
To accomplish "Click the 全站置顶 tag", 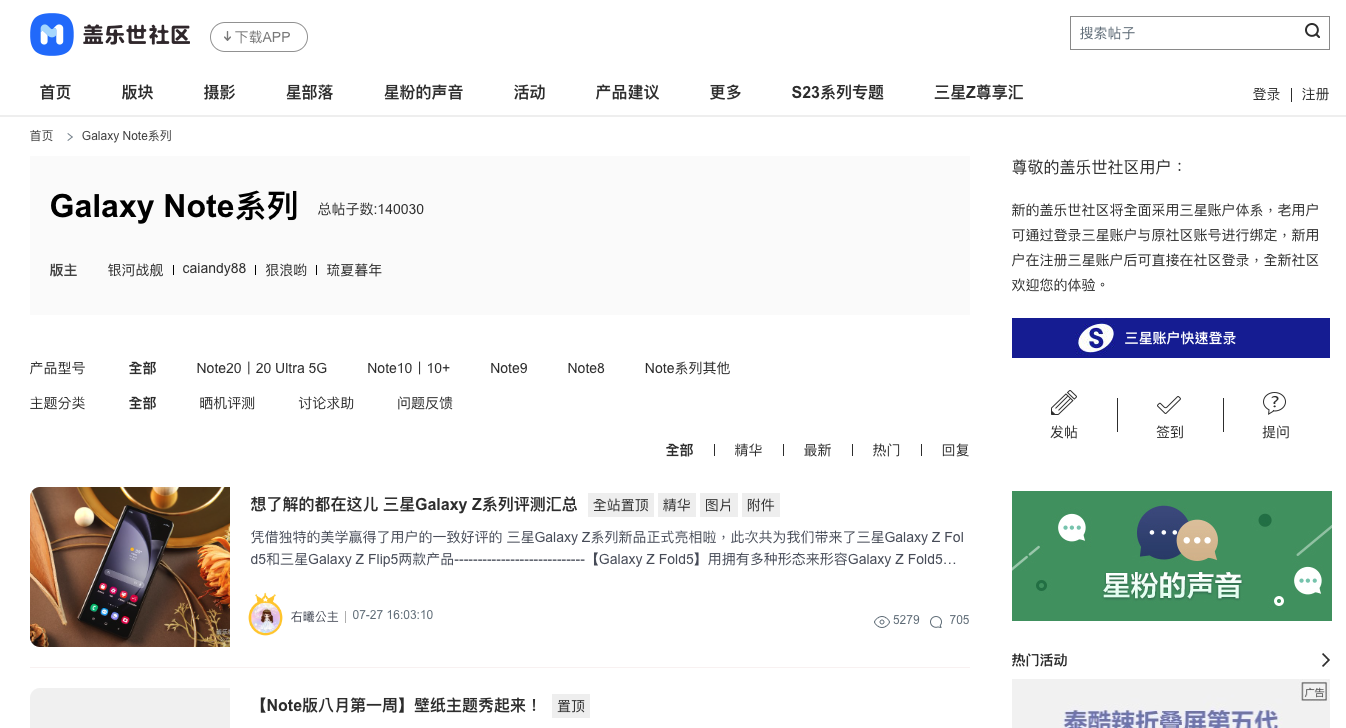I will tap(621, 505).
